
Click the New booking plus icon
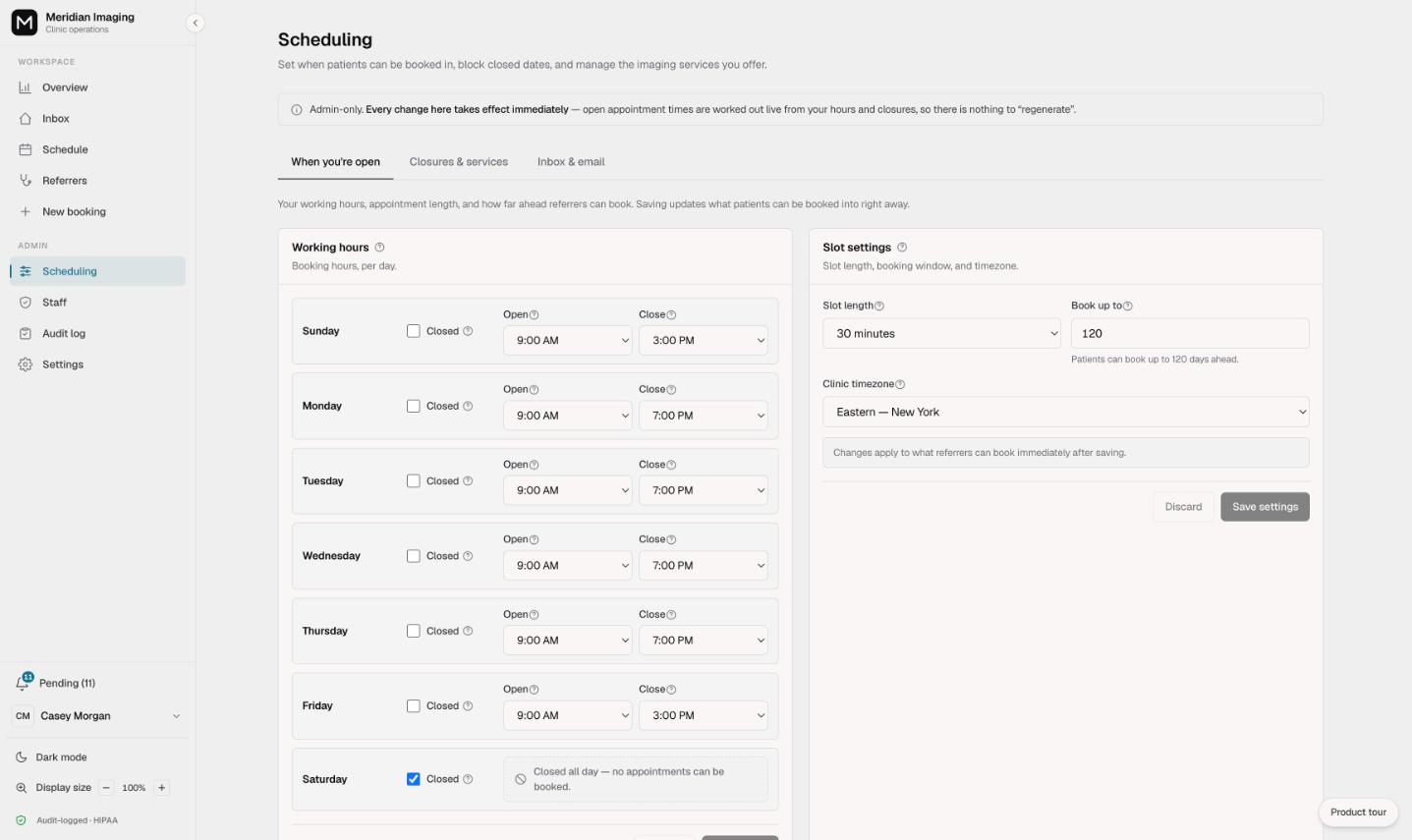click(x=26, y=211)
